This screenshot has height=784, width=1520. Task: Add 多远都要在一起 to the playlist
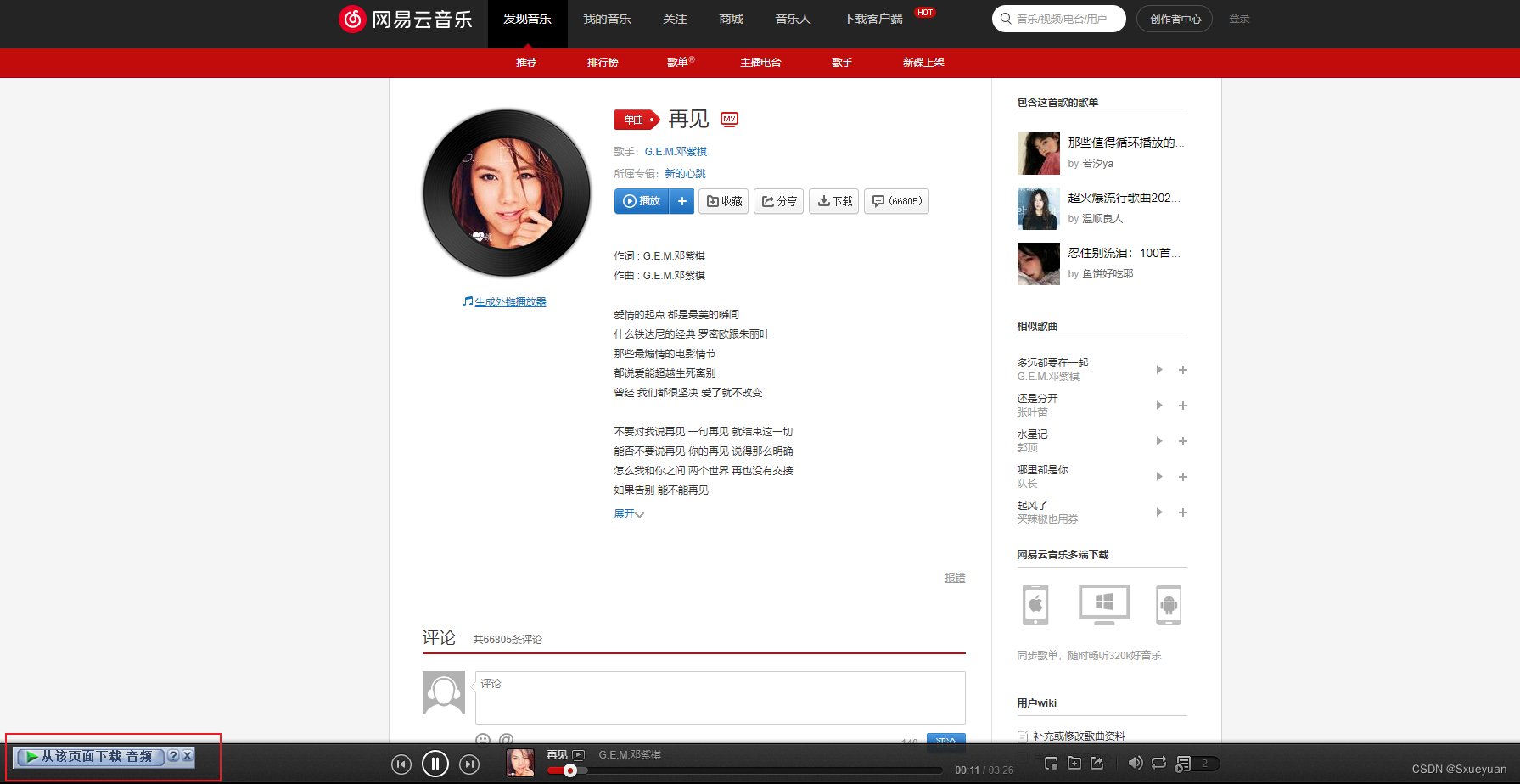[x=1183, y=370]
